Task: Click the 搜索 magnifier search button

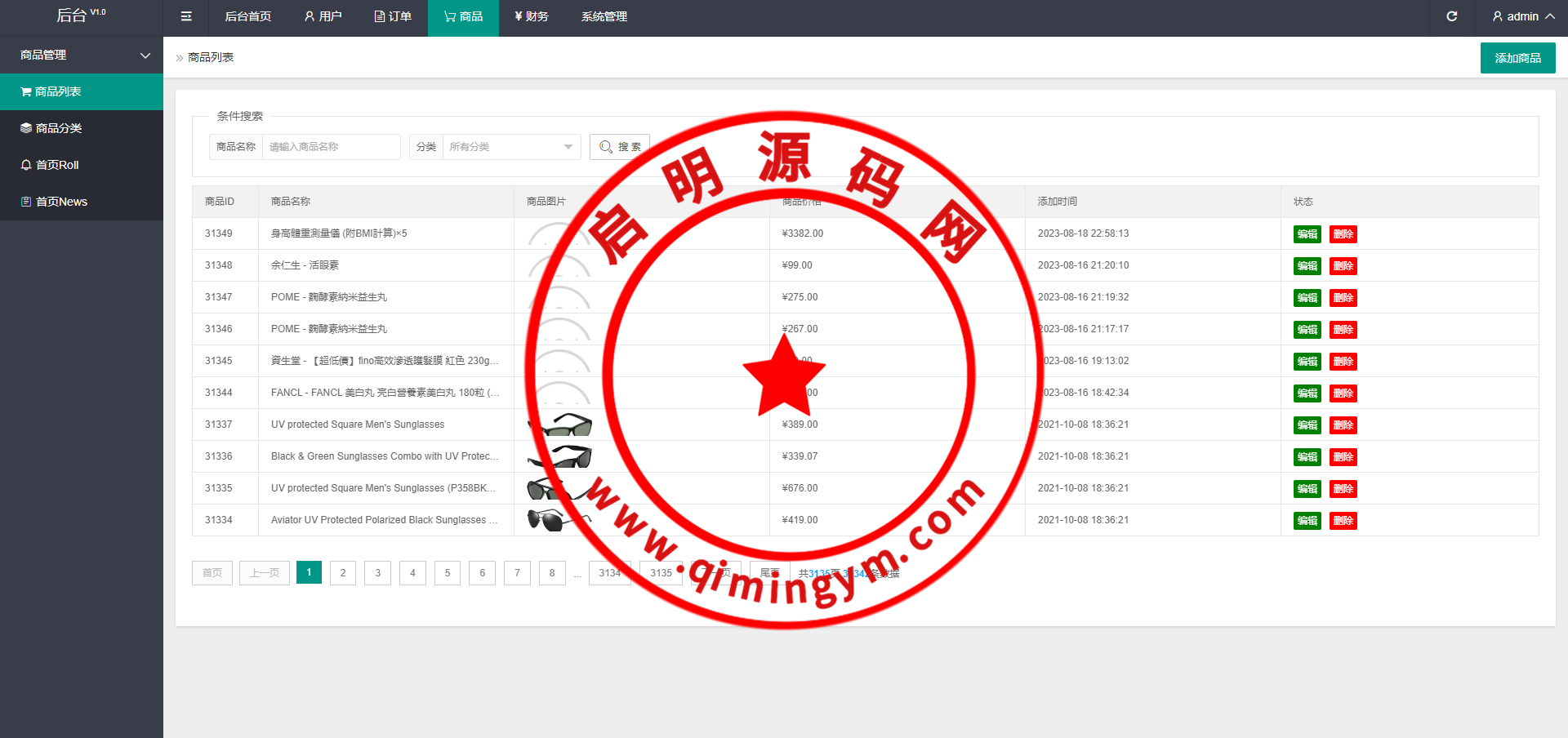Action: pyautogui.click(x=620, y=147)
